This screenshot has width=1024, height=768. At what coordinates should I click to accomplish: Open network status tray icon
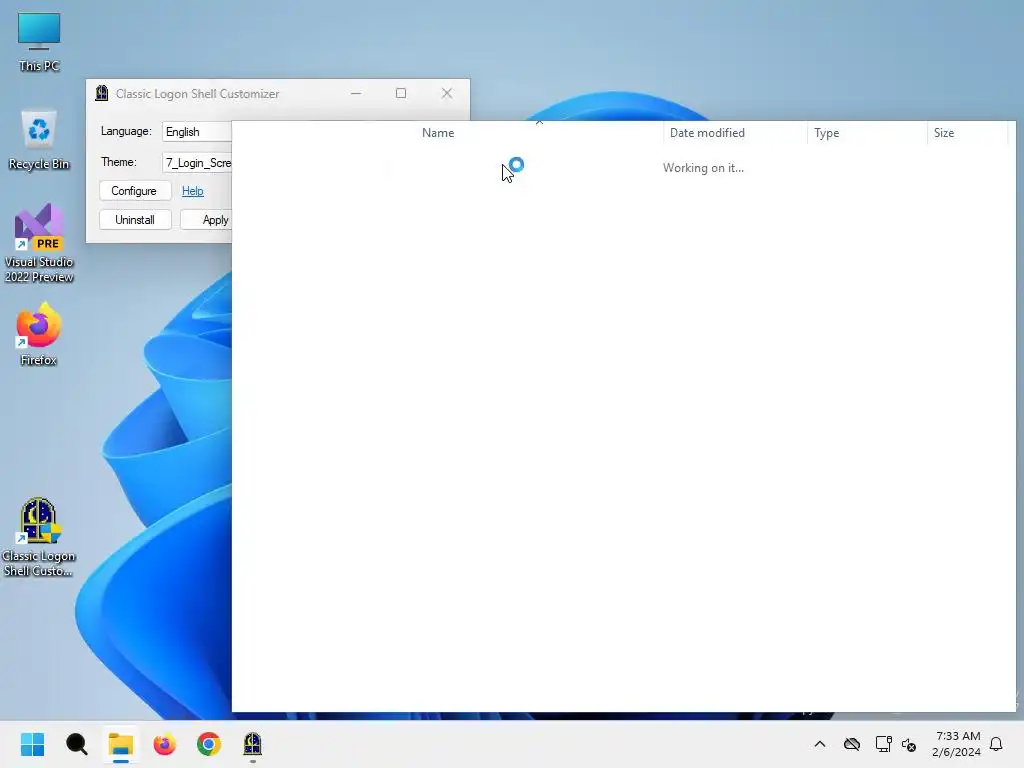883,744
